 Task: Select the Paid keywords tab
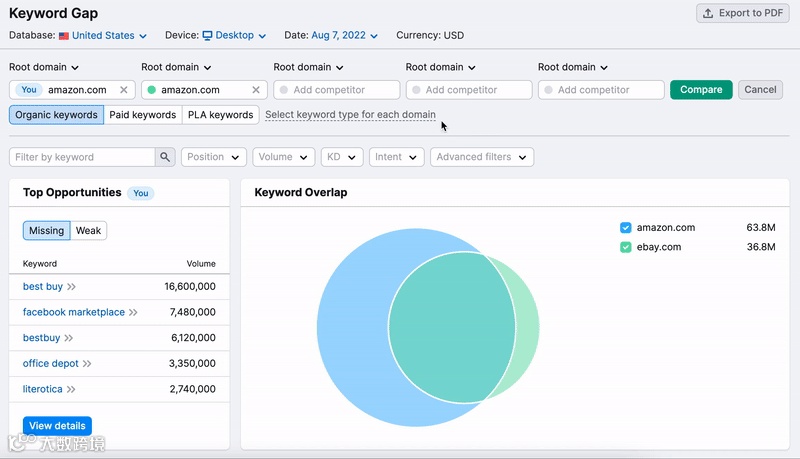point(143,115)
